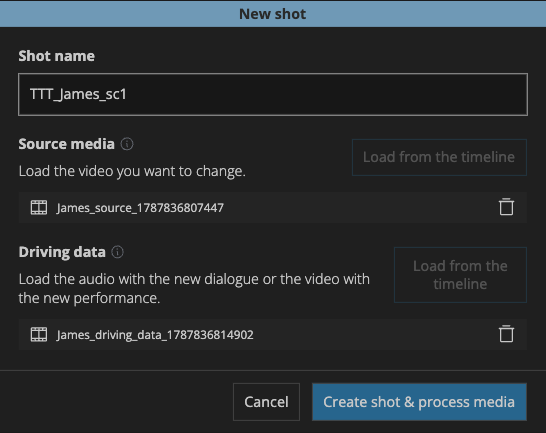
Task: Click the New shot title bar
Action: click(x=273, y=14)
